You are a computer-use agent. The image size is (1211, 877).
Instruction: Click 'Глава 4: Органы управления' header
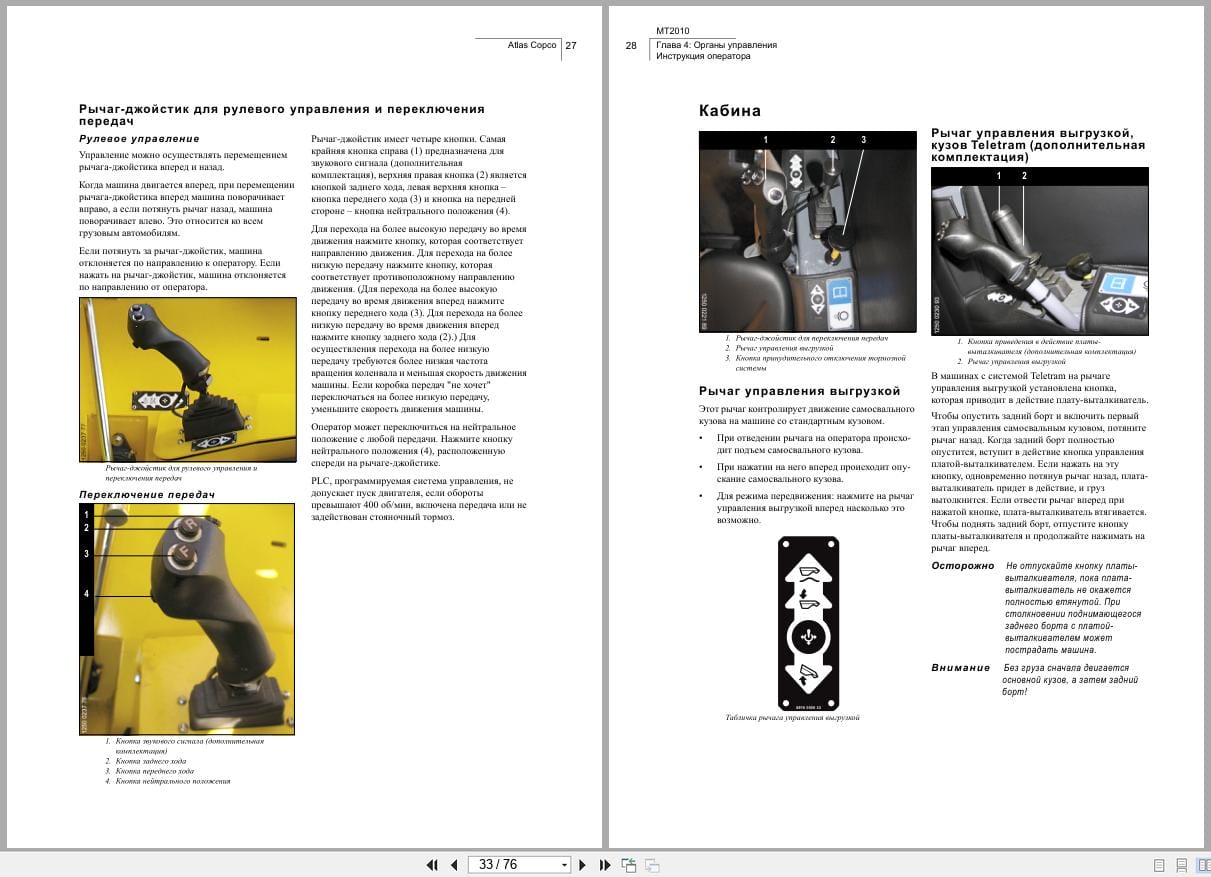point(716,45)
